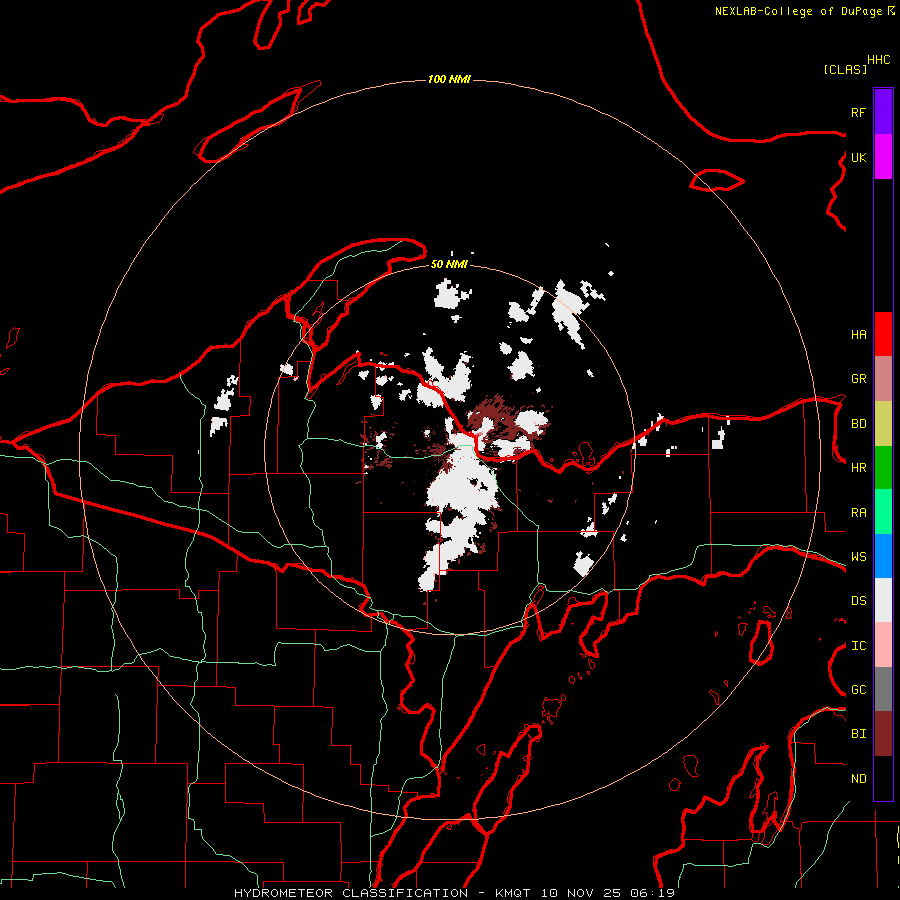Click the BI brown legend swatch
The height and width of the screenshot is (900, 900).
point(883,734)
